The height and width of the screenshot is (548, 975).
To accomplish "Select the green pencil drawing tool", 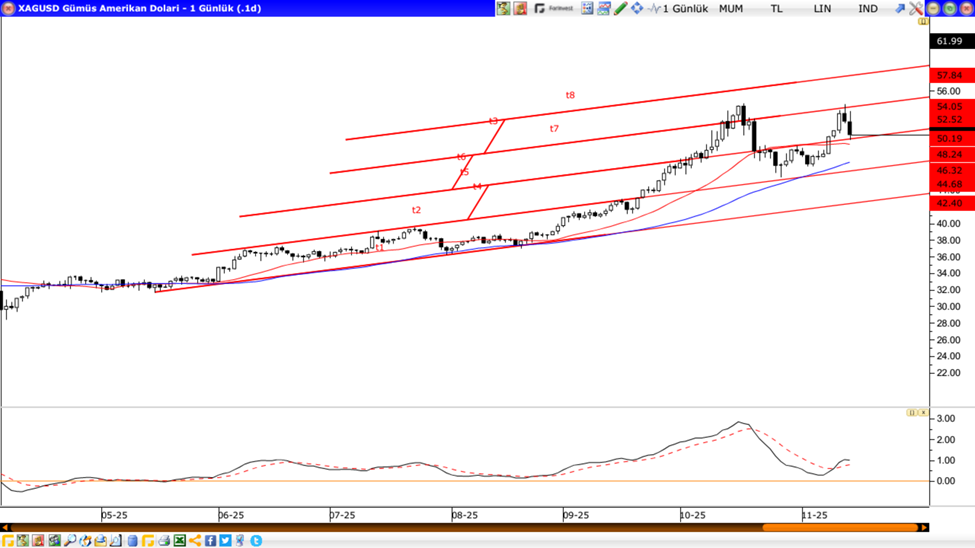I will [620, 8].
